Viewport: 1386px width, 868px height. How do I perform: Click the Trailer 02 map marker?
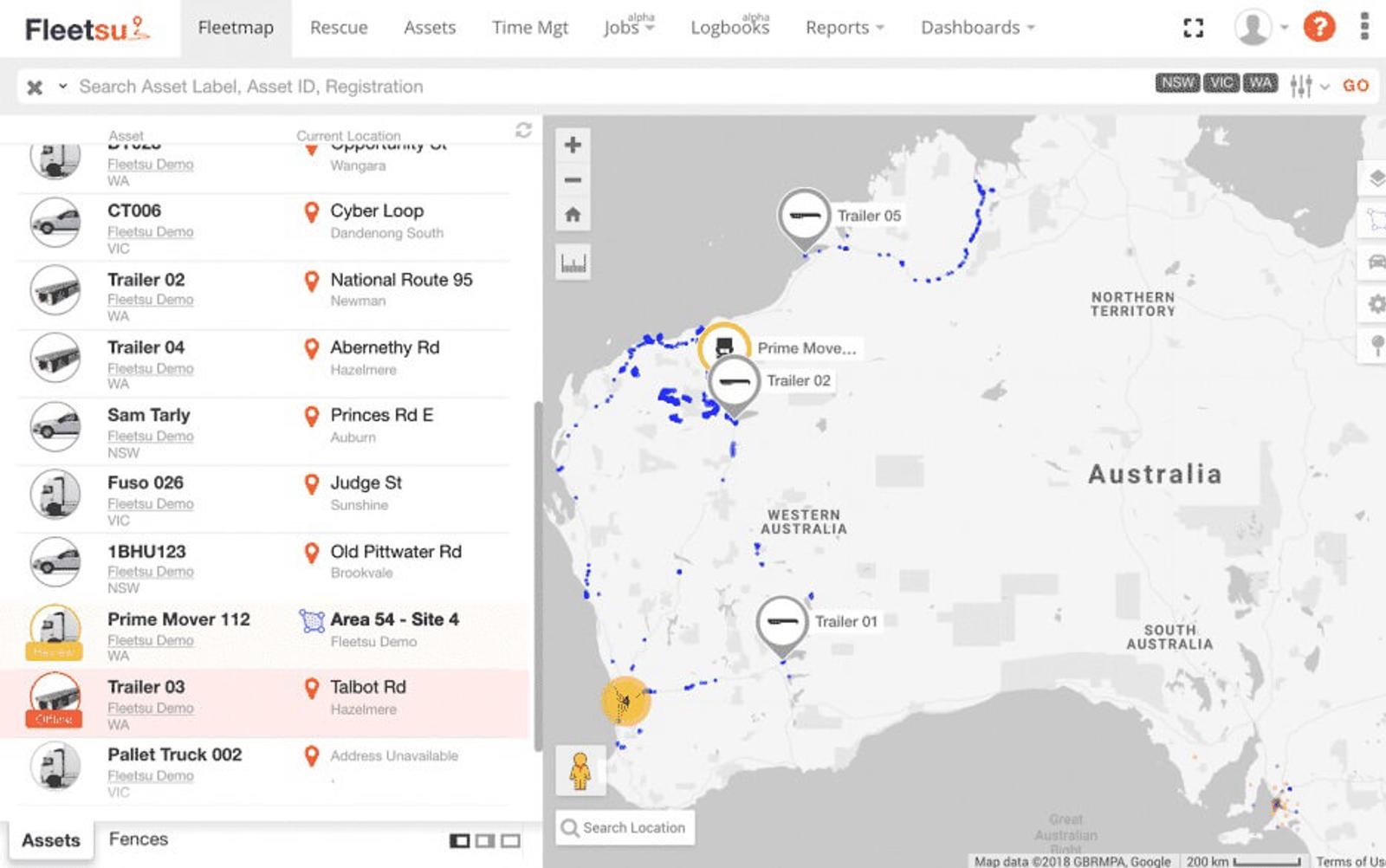tap(734, 383)
